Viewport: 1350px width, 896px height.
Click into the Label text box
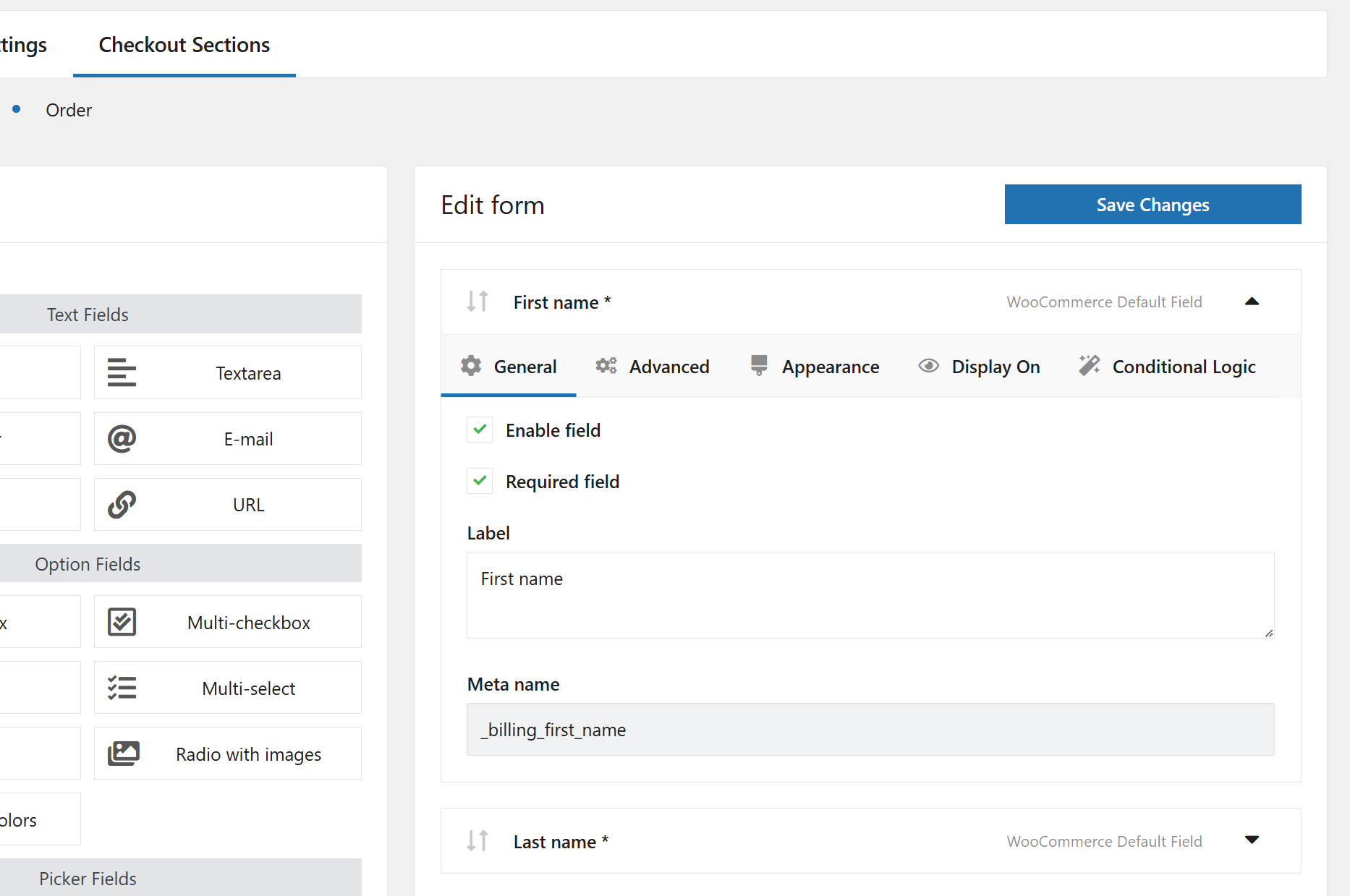click(x=870, y=594)
